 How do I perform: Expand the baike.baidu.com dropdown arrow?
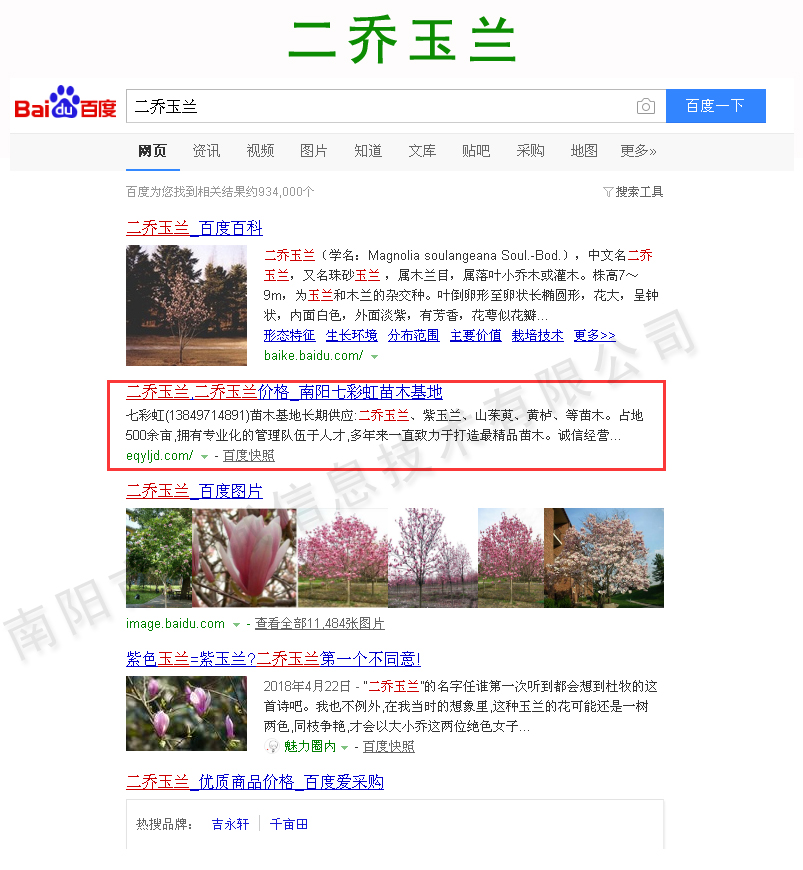(375, 356)
